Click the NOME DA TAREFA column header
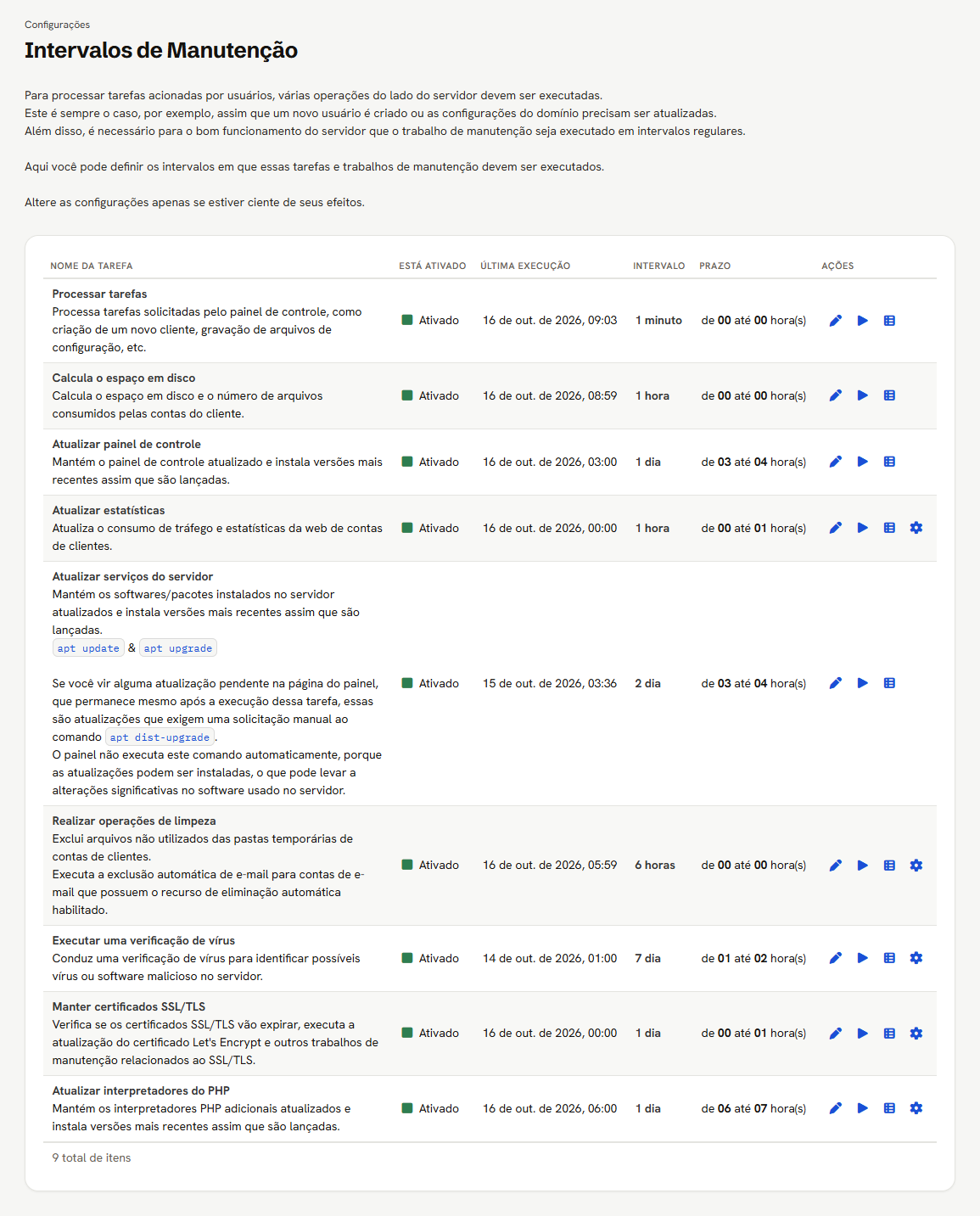The width and height of the screenshot is (980, 1216). click(x=92, y=266)
